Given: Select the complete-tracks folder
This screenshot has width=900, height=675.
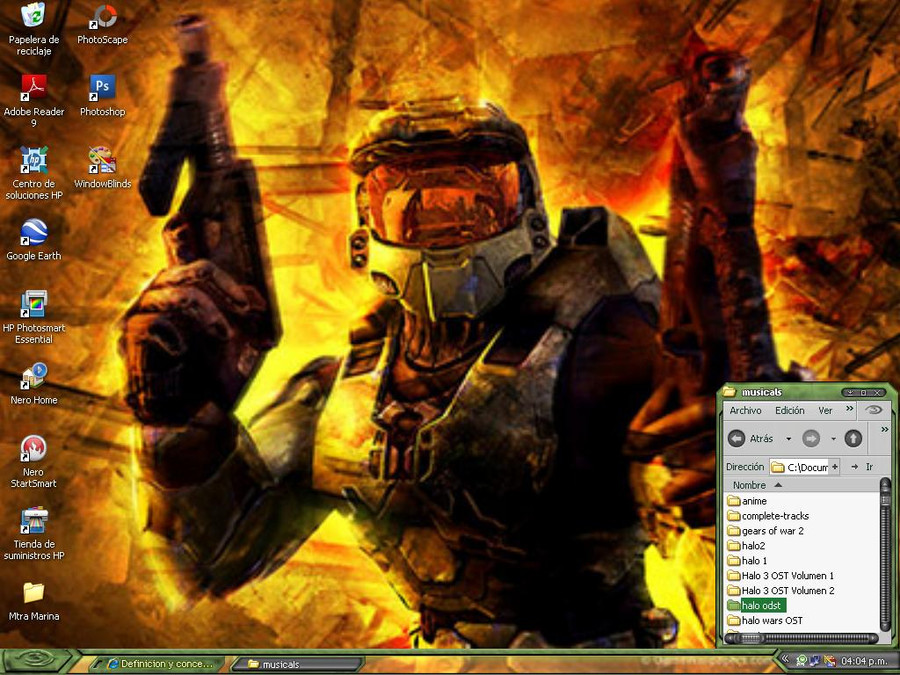Looking at the screenshot, I should click(768, 516).
